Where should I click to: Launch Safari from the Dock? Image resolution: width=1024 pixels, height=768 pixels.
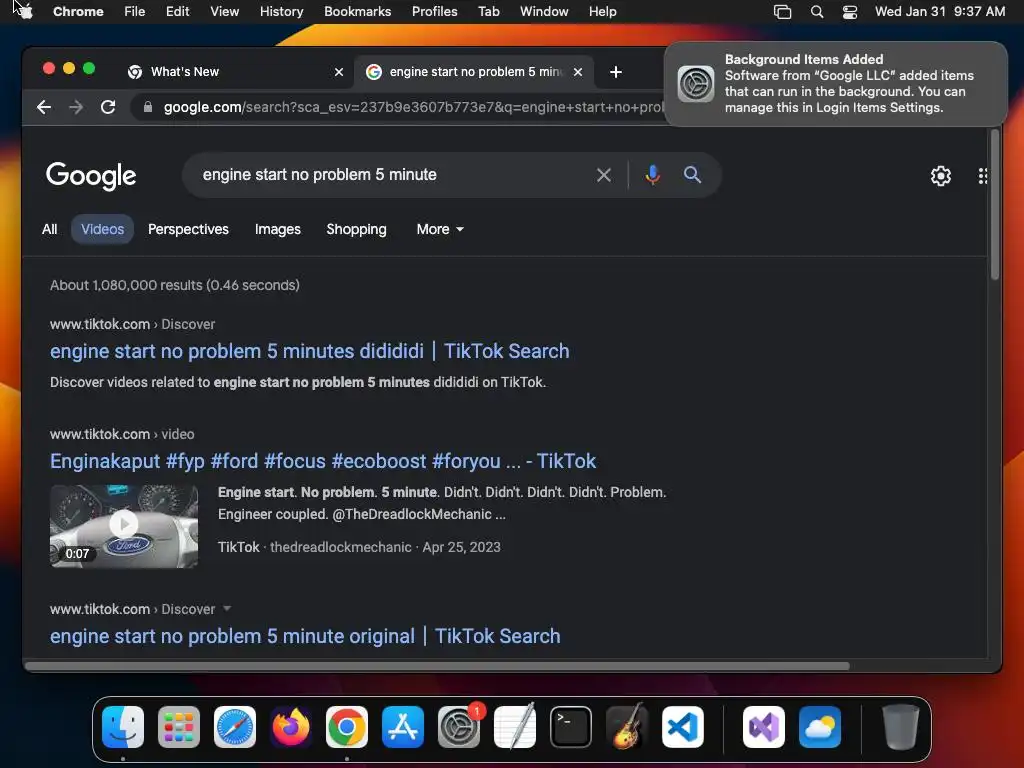click(235, 727)
